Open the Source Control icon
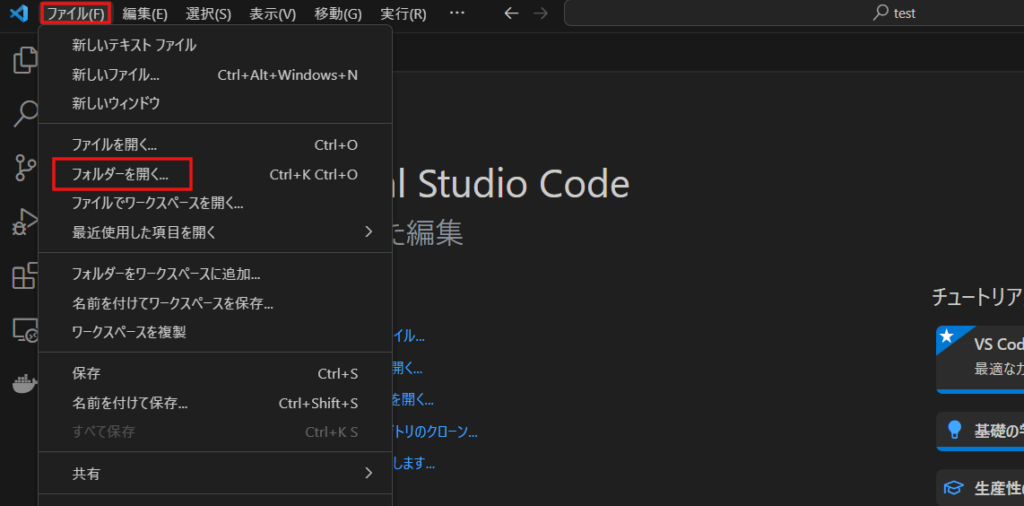The height and width of the screenshot is (506, 1024). (x=24, y=168)
